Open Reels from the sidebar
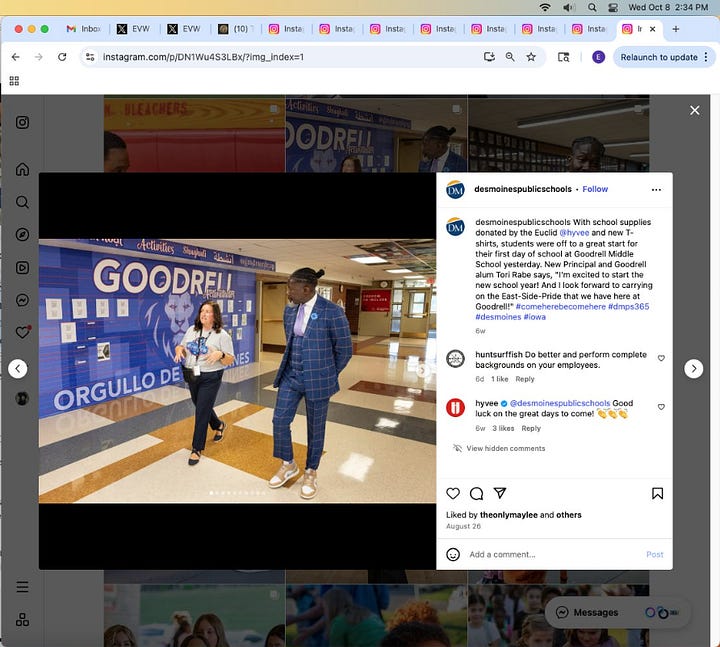 pos(22,267)
